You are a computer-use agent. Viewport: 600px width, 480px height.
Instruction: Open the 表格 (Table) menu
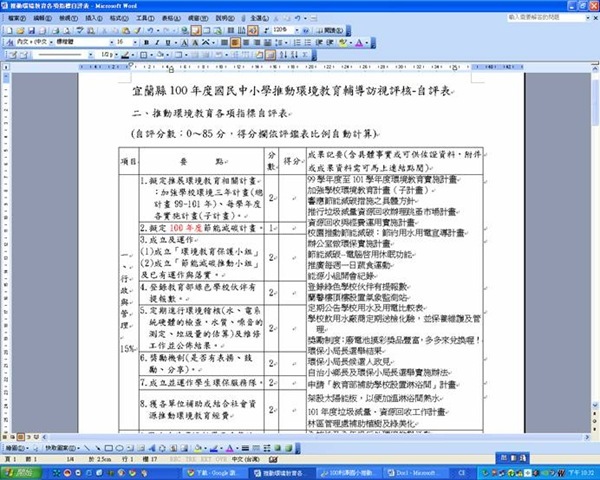171,18
